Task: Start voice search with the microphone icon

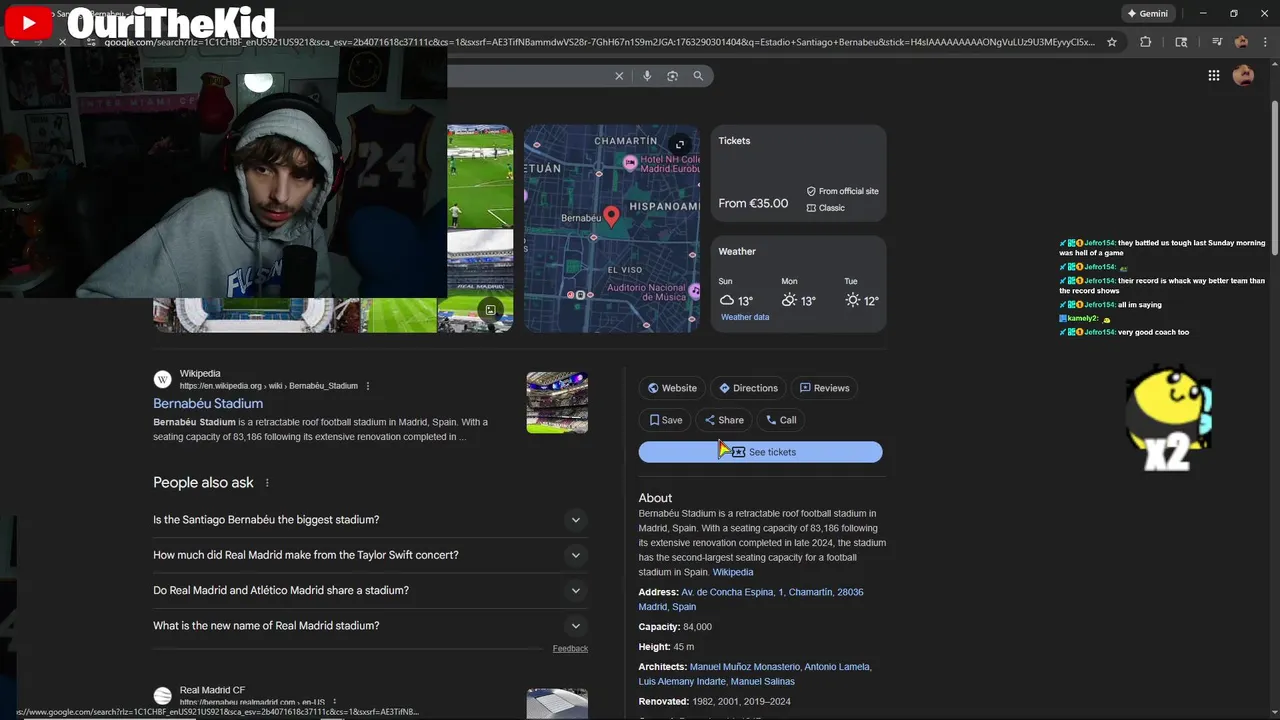Action: (647, 76)
